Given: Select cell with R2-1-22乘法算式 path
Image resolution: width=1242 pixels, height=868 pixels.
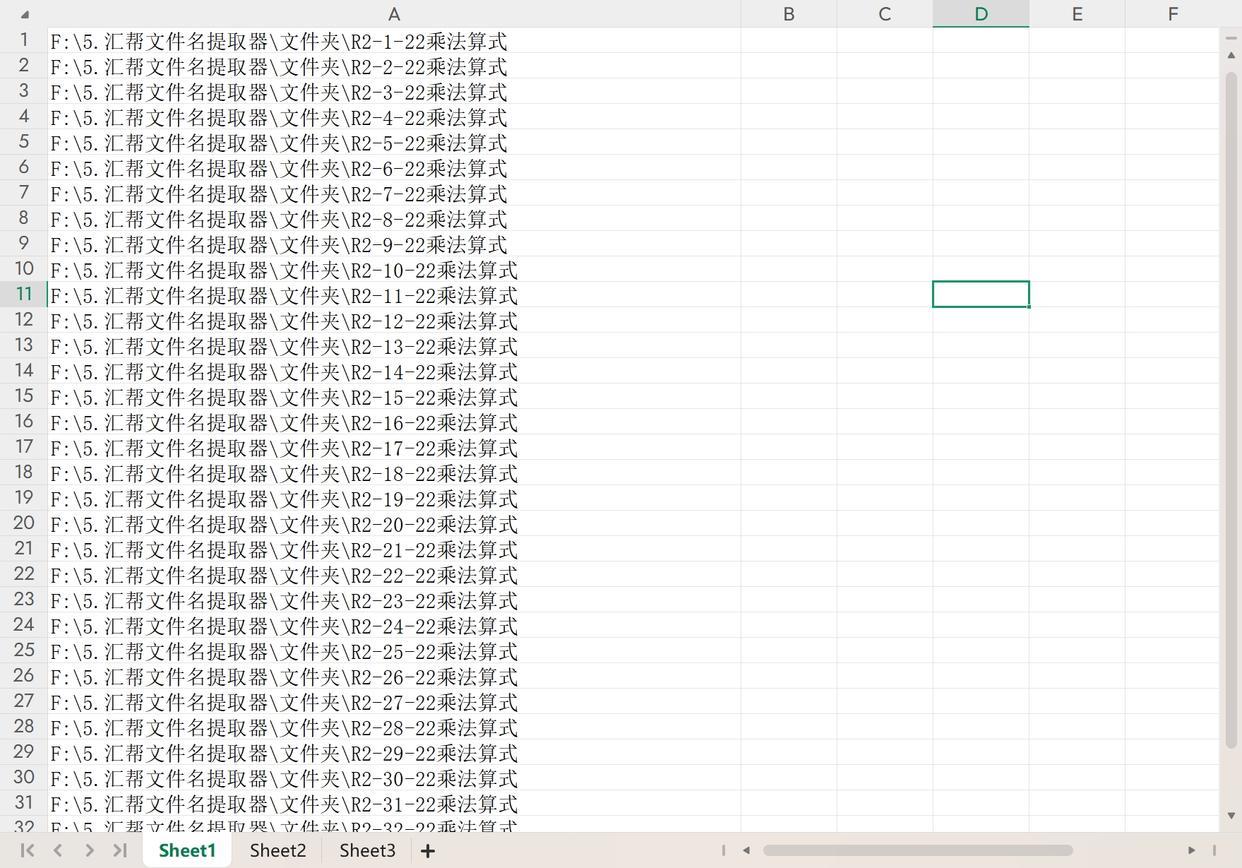Looking at the screenshot, I should pyautogui.click(x=394, y=40).
